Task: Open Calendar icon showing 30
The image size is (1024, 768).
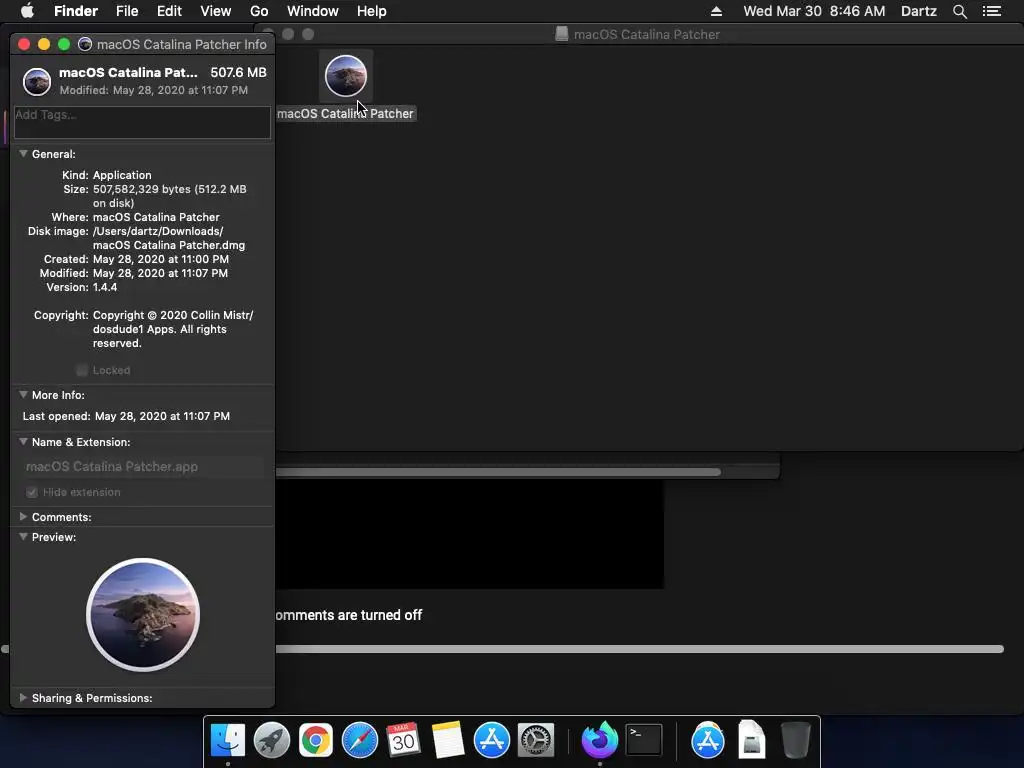Action: pyautogui.click(x=403, y=740)
